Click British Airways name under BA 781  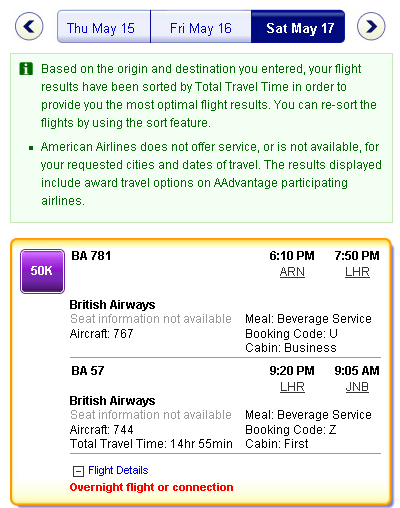click(112, 305)
